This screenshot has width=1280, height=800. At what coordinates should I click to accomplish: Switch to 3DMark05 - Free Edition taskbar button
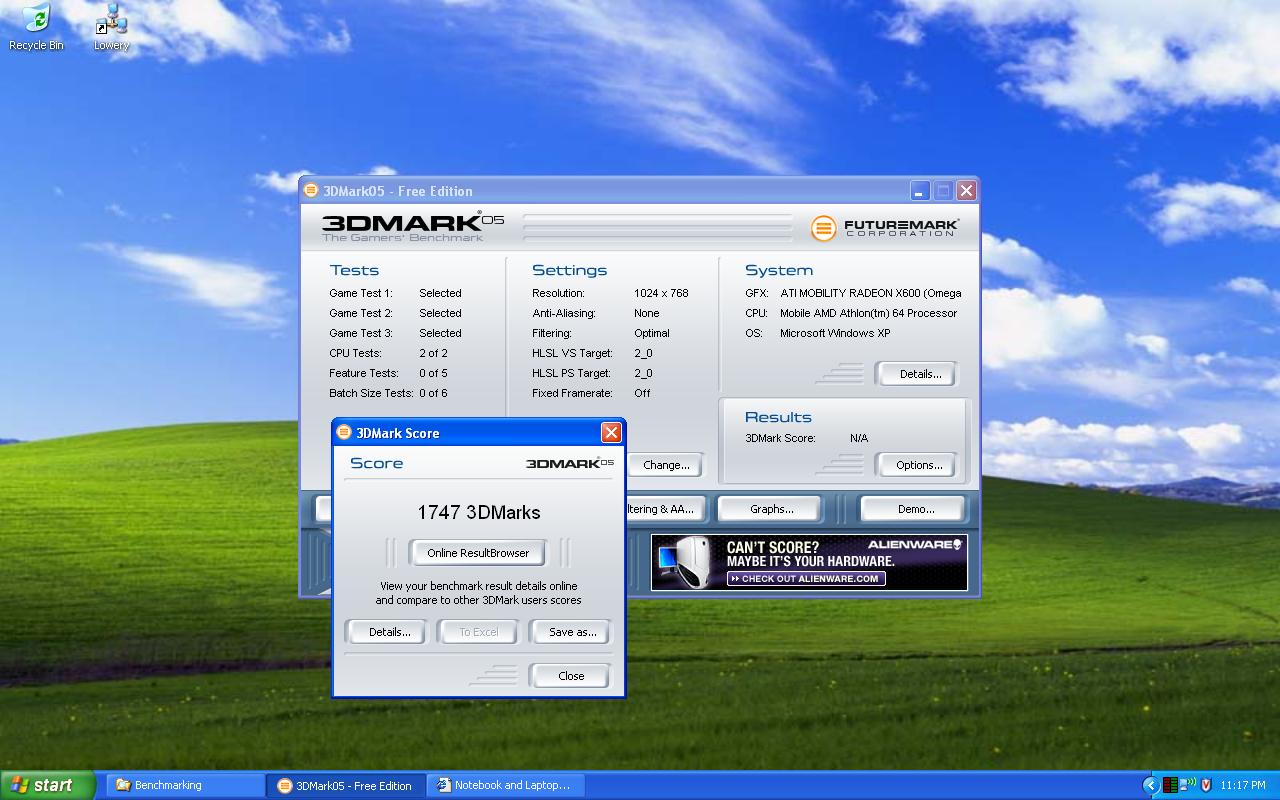(x=345, y=785)
